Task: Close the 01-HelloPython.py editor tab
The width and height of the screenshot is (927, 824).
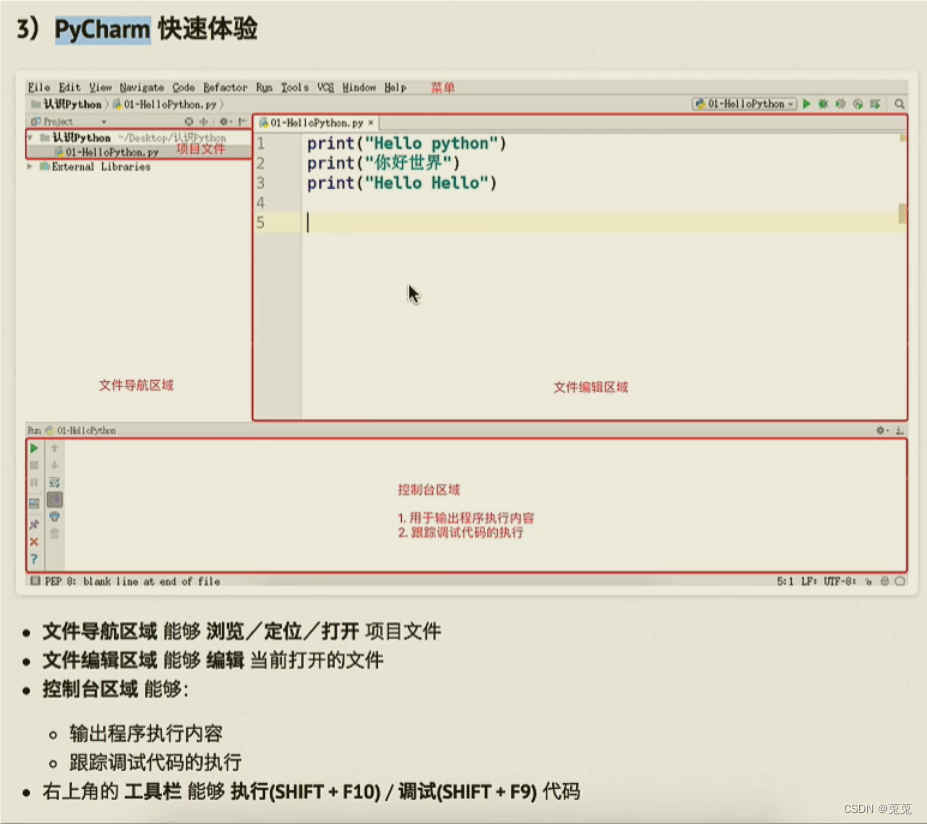Action: [371, 123]
